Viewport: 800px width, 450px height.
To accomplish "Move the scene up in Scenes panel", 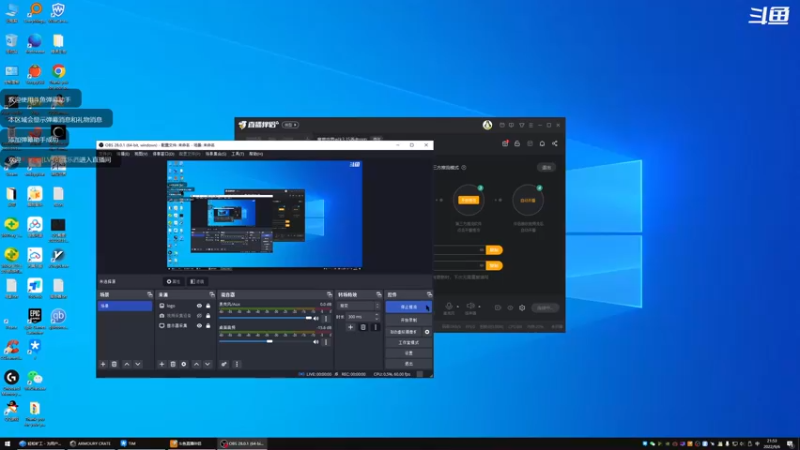I will click(127, 364).
